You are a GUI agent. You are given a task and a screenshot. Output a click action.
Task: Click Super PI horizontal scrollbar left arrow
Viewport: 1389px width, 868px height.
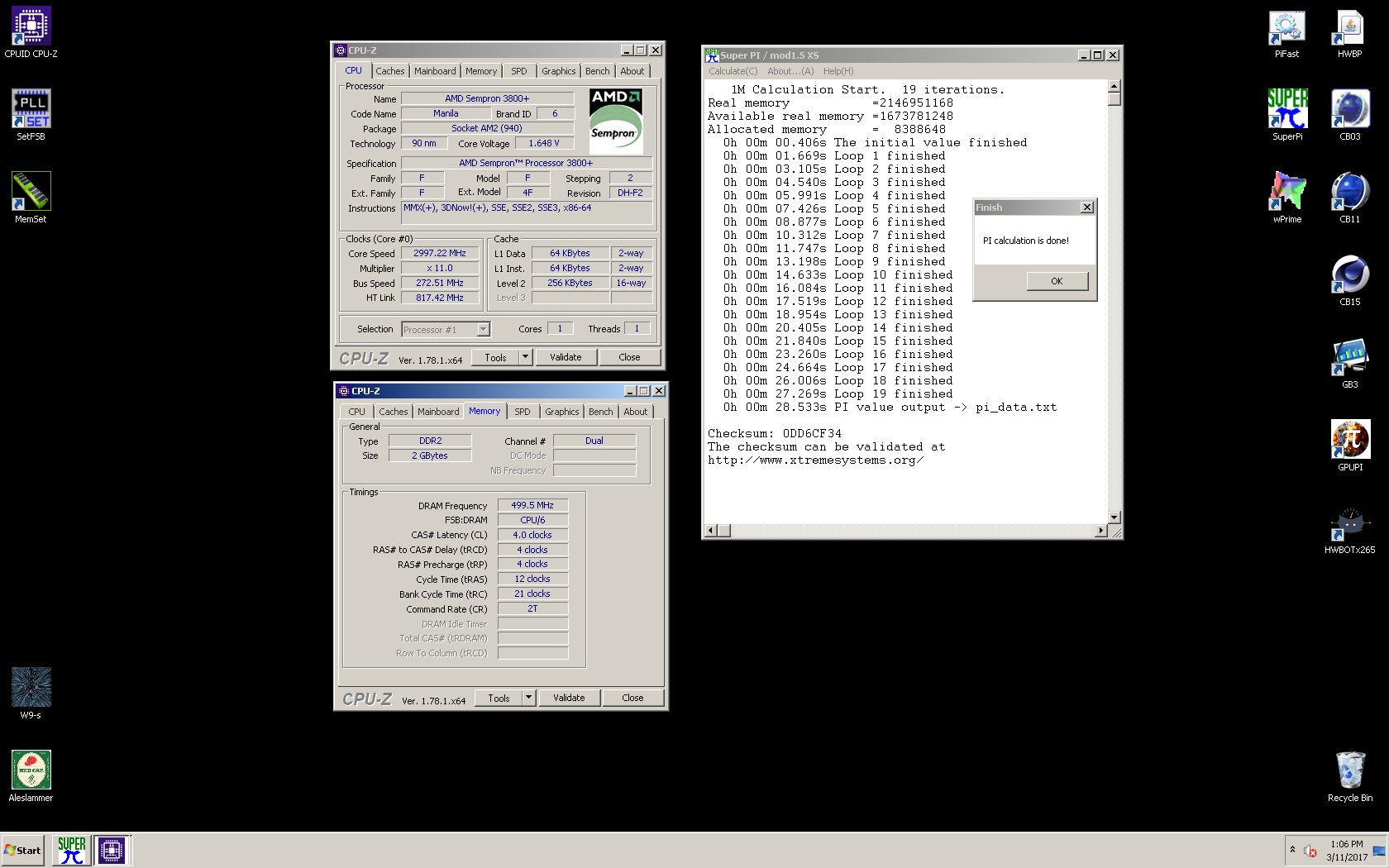[711, 531]
